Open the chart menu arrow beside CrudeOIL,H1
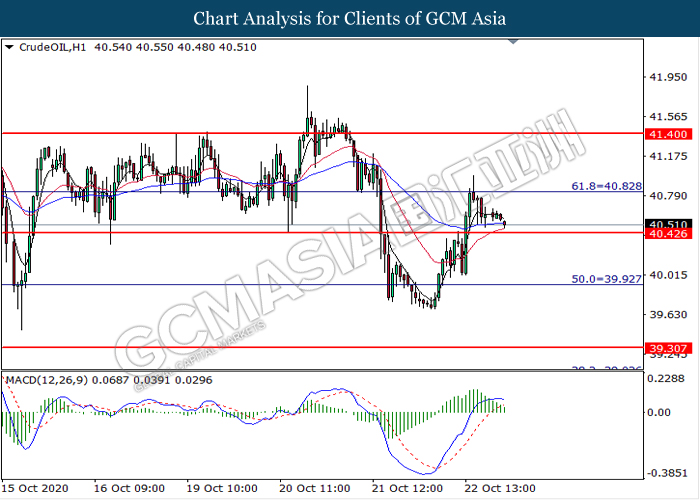The image size is (700, 500). (x=9, y=47)
